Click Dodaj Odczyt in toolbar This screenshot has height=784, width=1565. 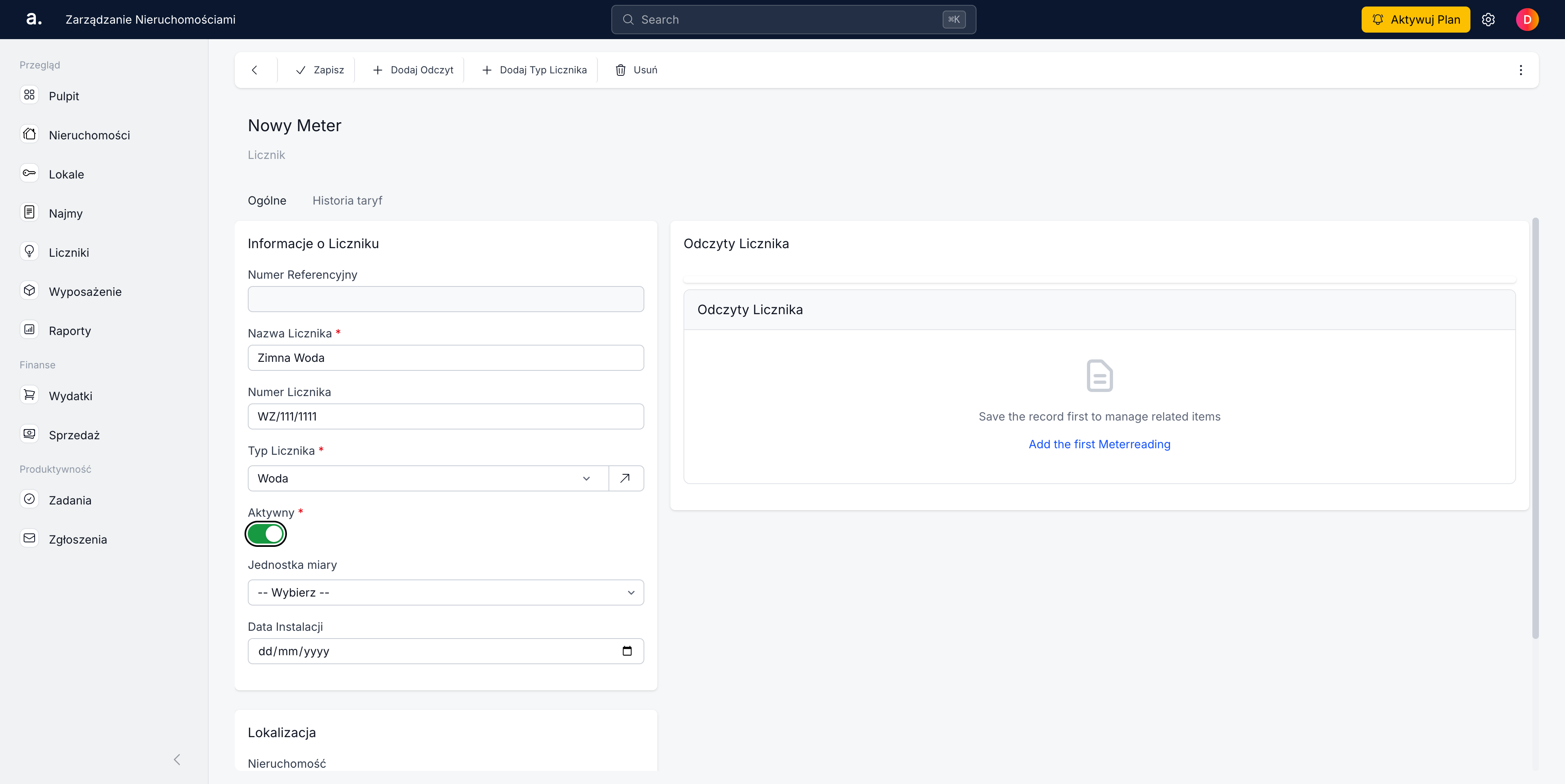click(x=412, y=70)
